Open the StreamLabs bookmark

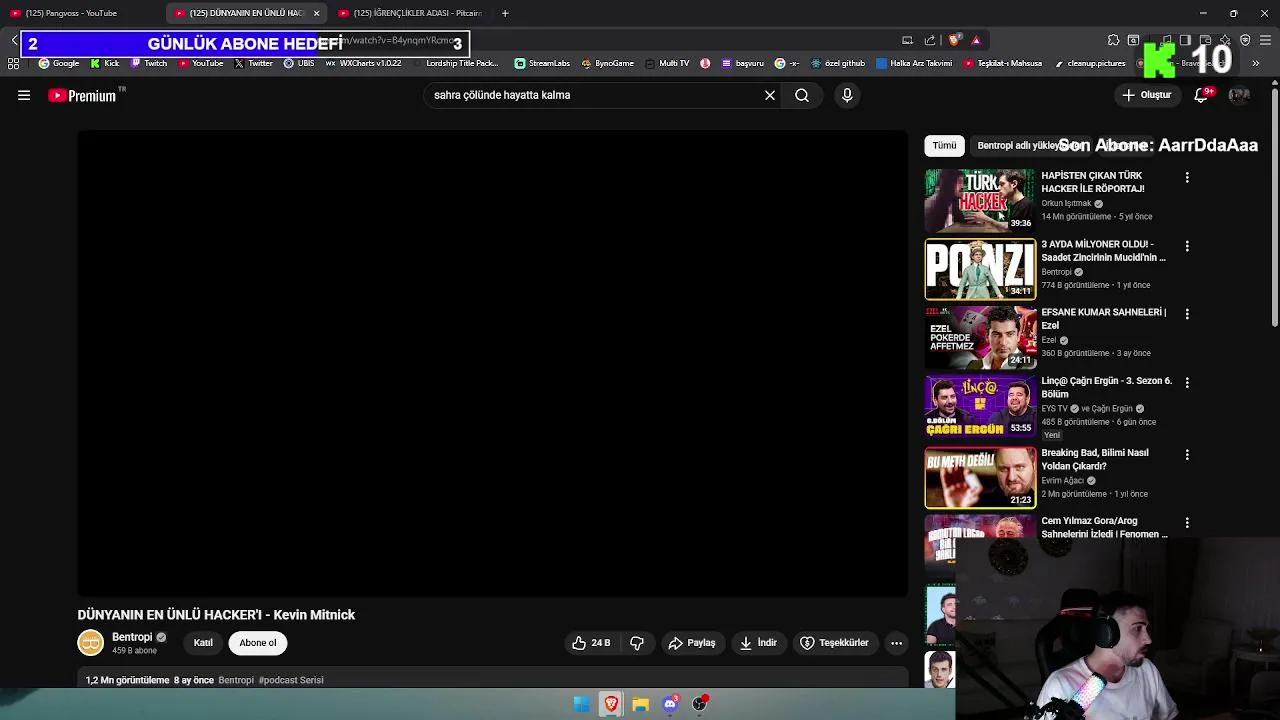click(x=543, y=63)
